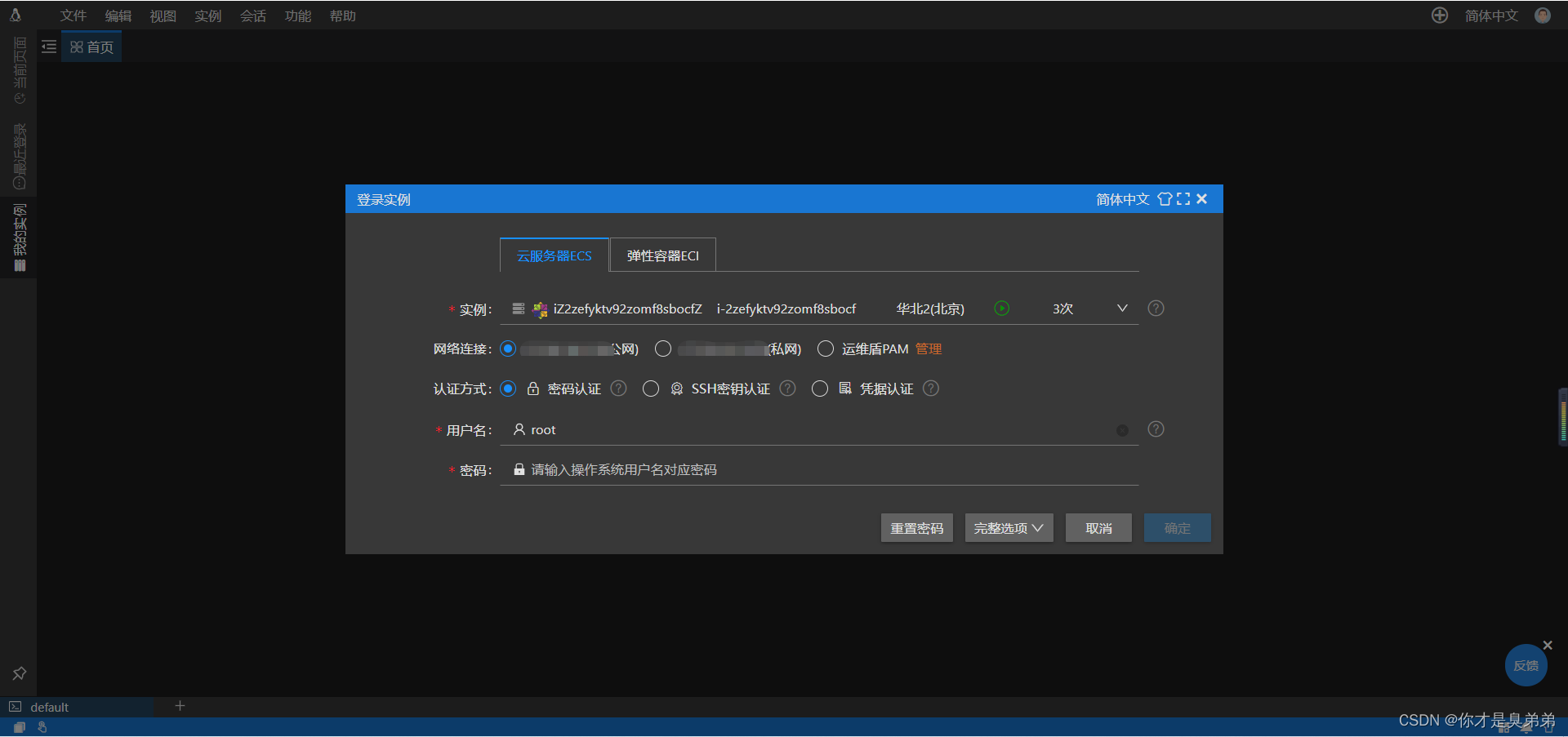Open the 编辑 menu
Screen dimensions: 1568x737
coord(118,16)
